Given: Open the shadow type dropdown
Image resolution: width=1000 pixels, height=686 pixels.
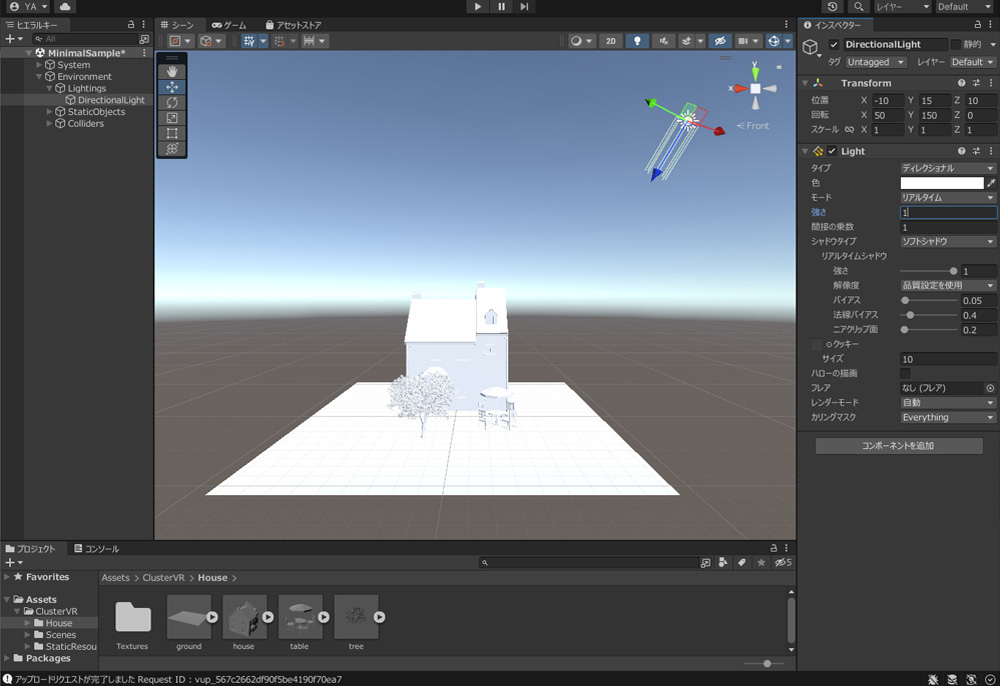Looking at the screenshot, I should pyautogui.click(x=948, y=241).
